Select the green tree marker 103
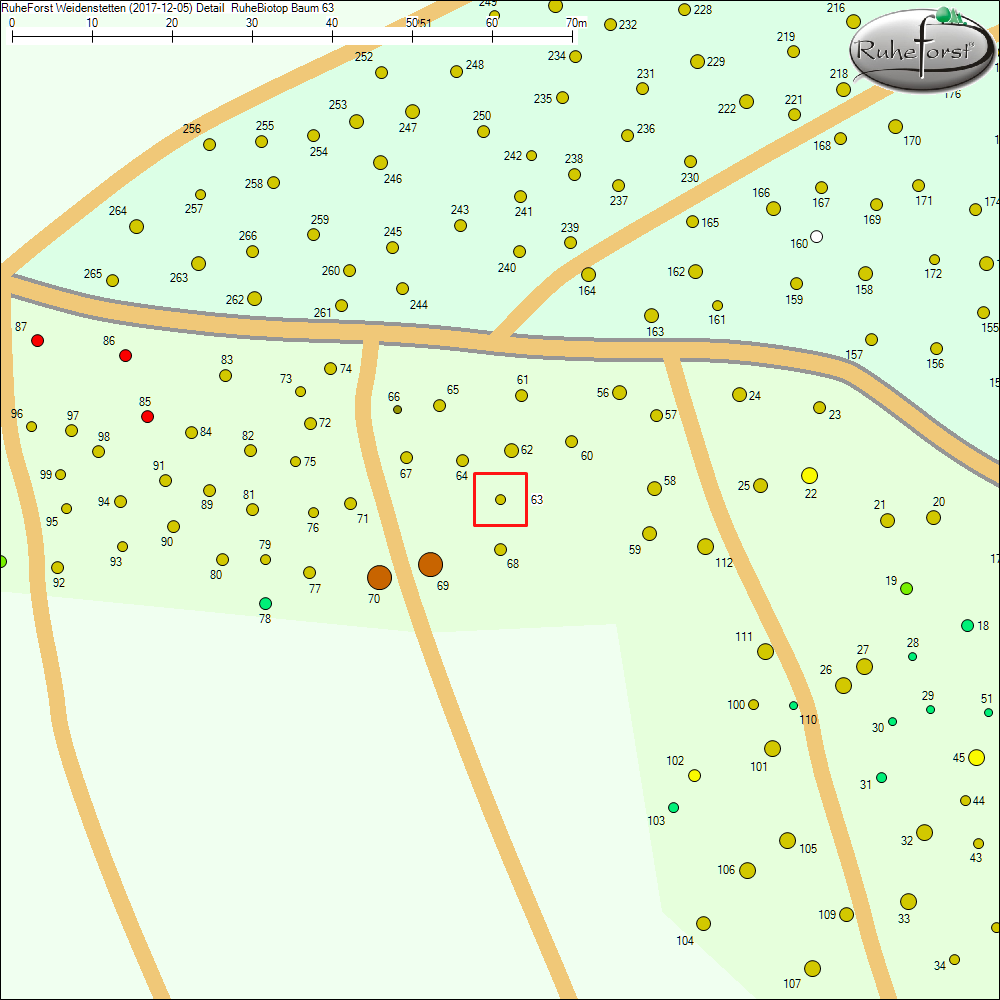Image resolution: width=1000 pixels, height=1000 pixels. pyautogui.click(x=673, y=807)
